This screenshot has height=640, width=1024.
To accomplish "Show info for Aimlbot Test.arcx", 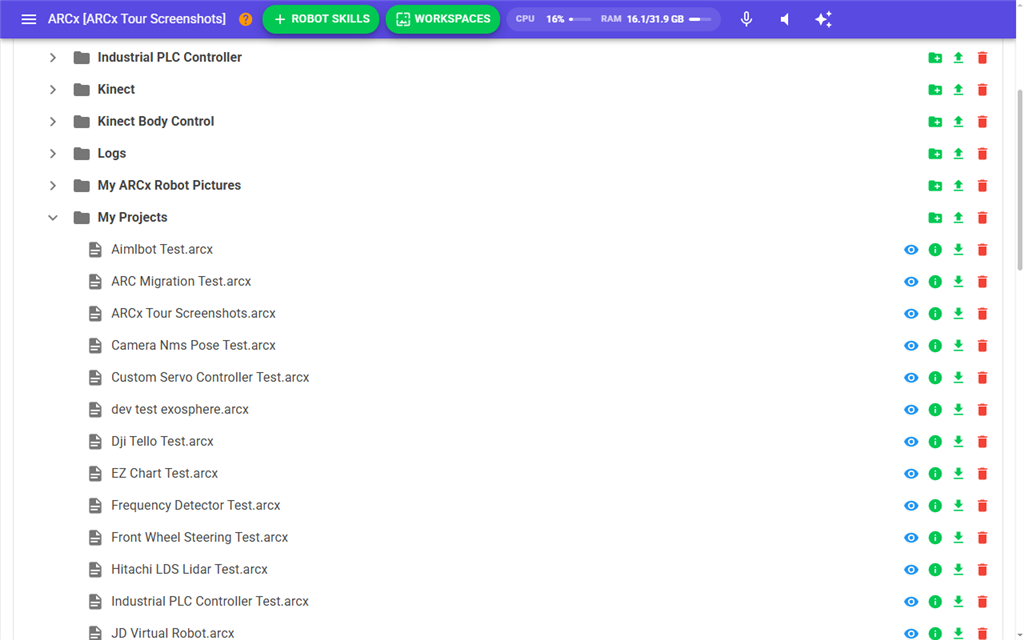I will tap(935, 249).
